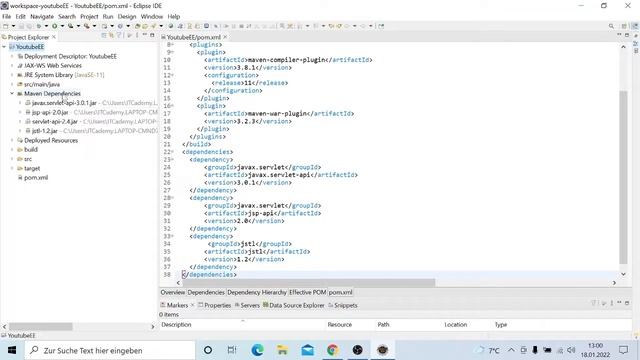
Task: Fold the configuration element at line 12
Action: [172, 75]
